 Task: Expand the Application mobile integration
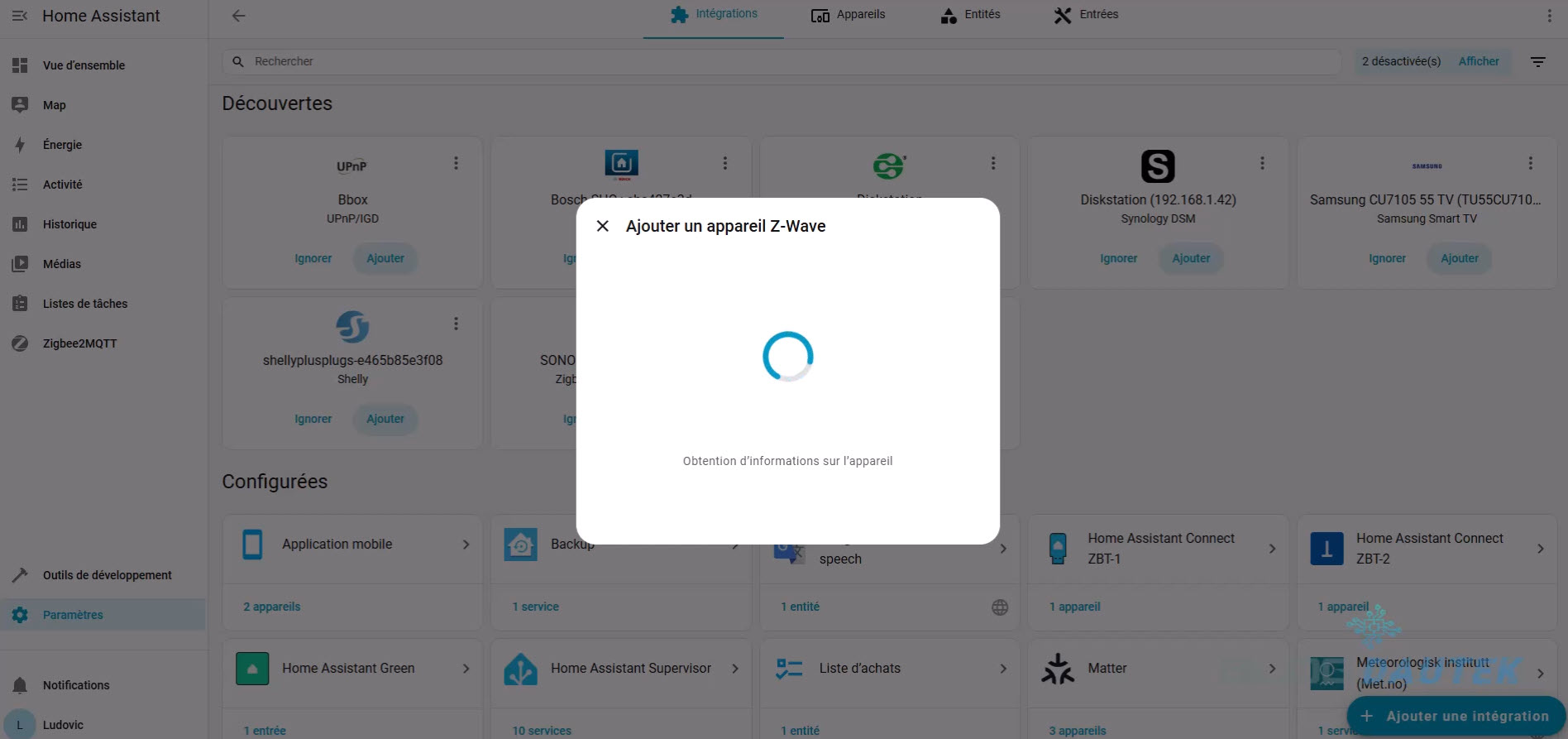click(466, 545)
